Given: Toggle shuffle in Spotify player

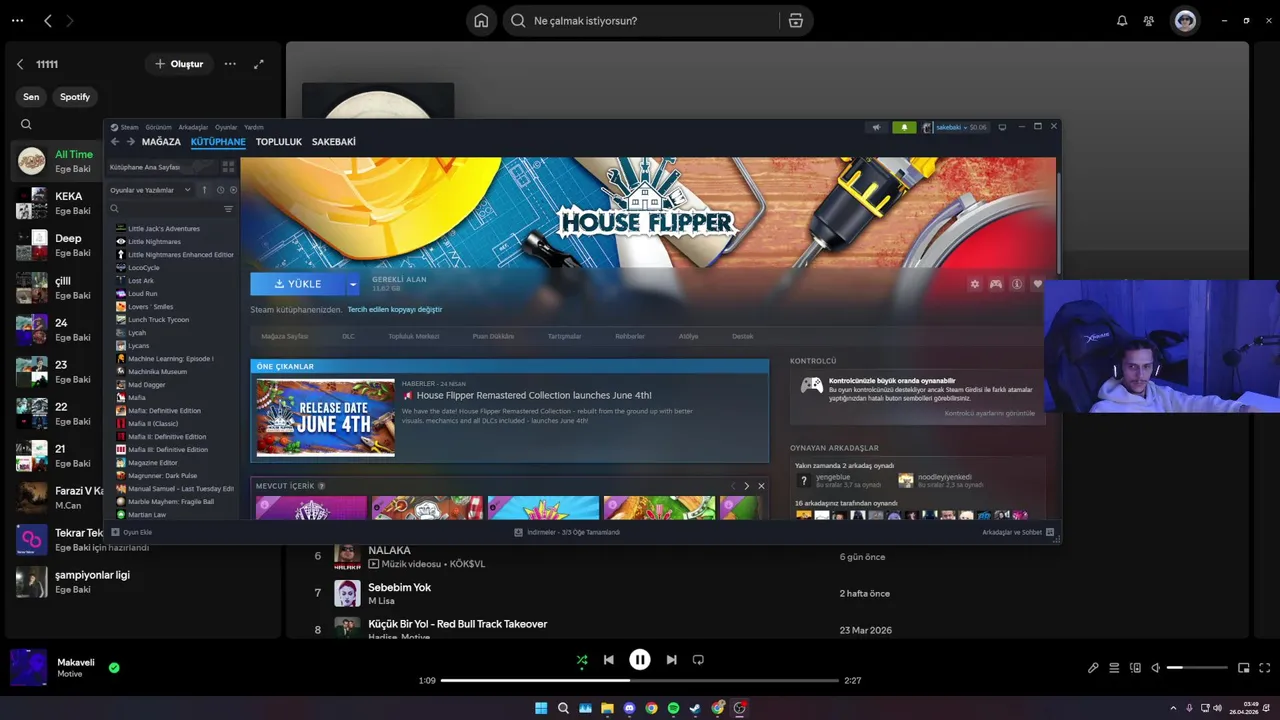Looking at the screenshot, I should tap(582, 660).
